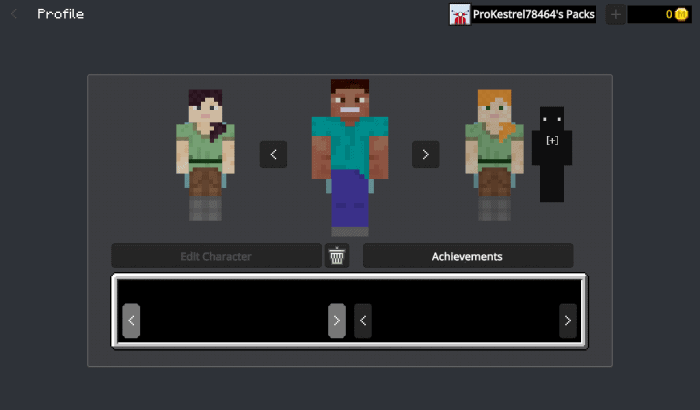Open ProKestrel78464's Packs label
Viewport: 700px width, 410px height.
533,14
